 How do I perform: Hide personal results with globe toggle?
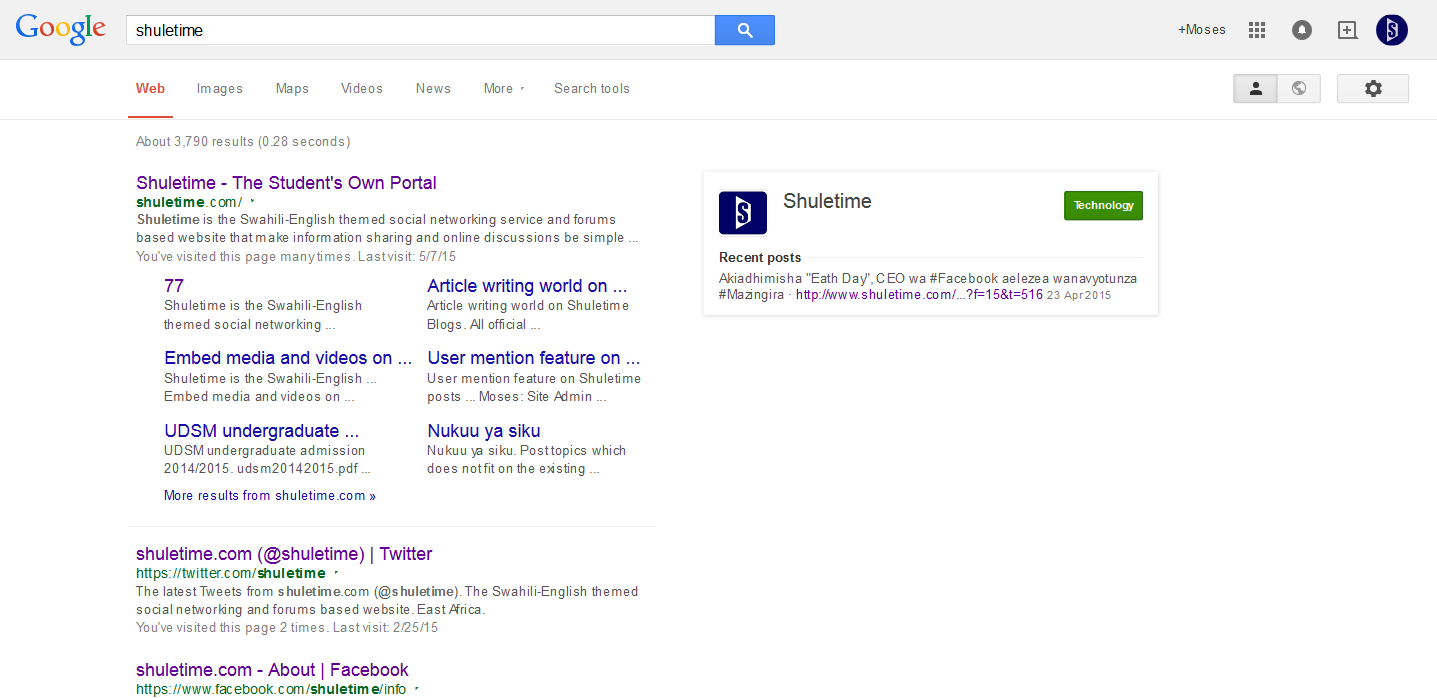1298,89
